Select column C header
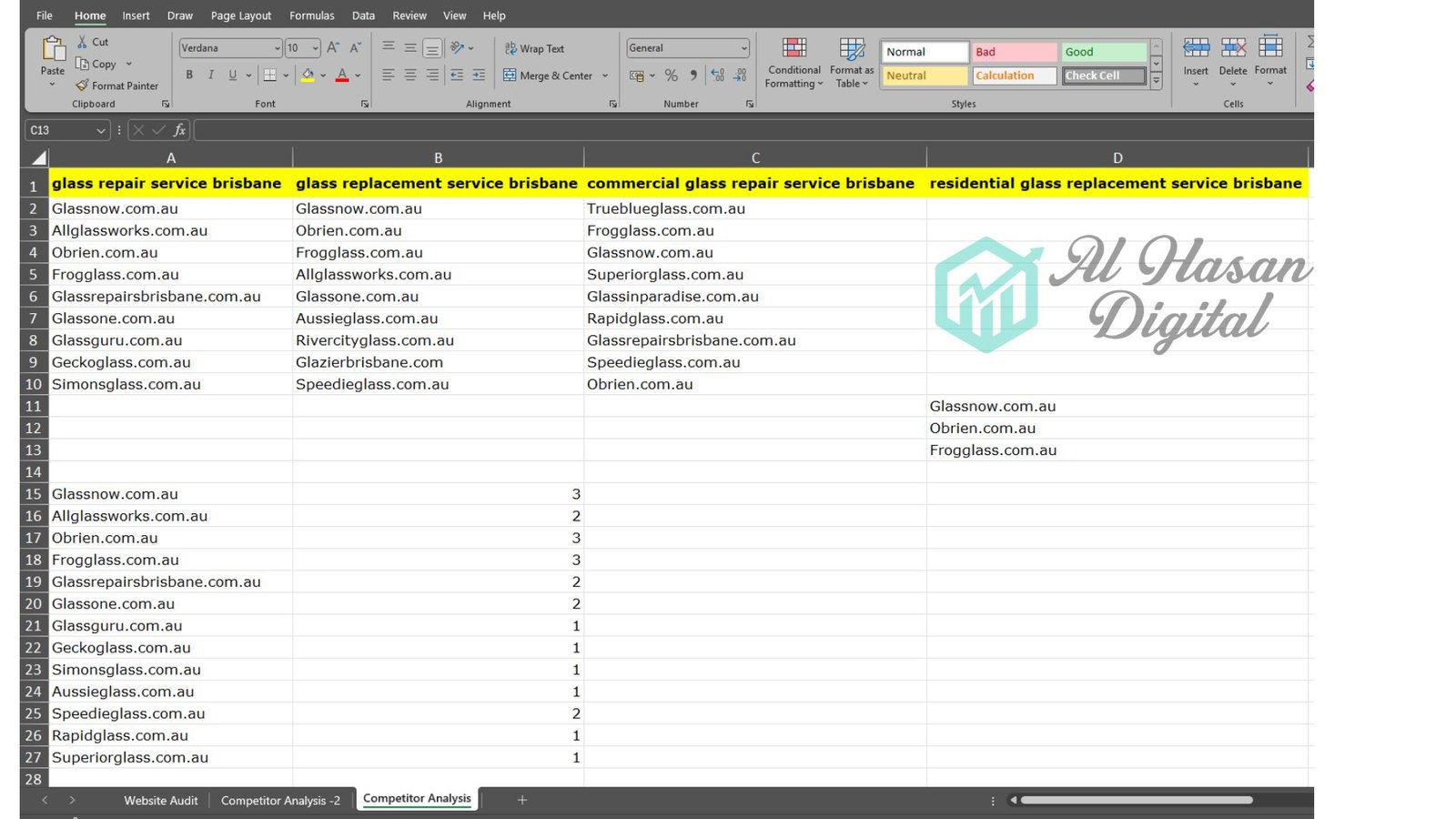This screenshot has width=1456, height=819. (755, 158)
